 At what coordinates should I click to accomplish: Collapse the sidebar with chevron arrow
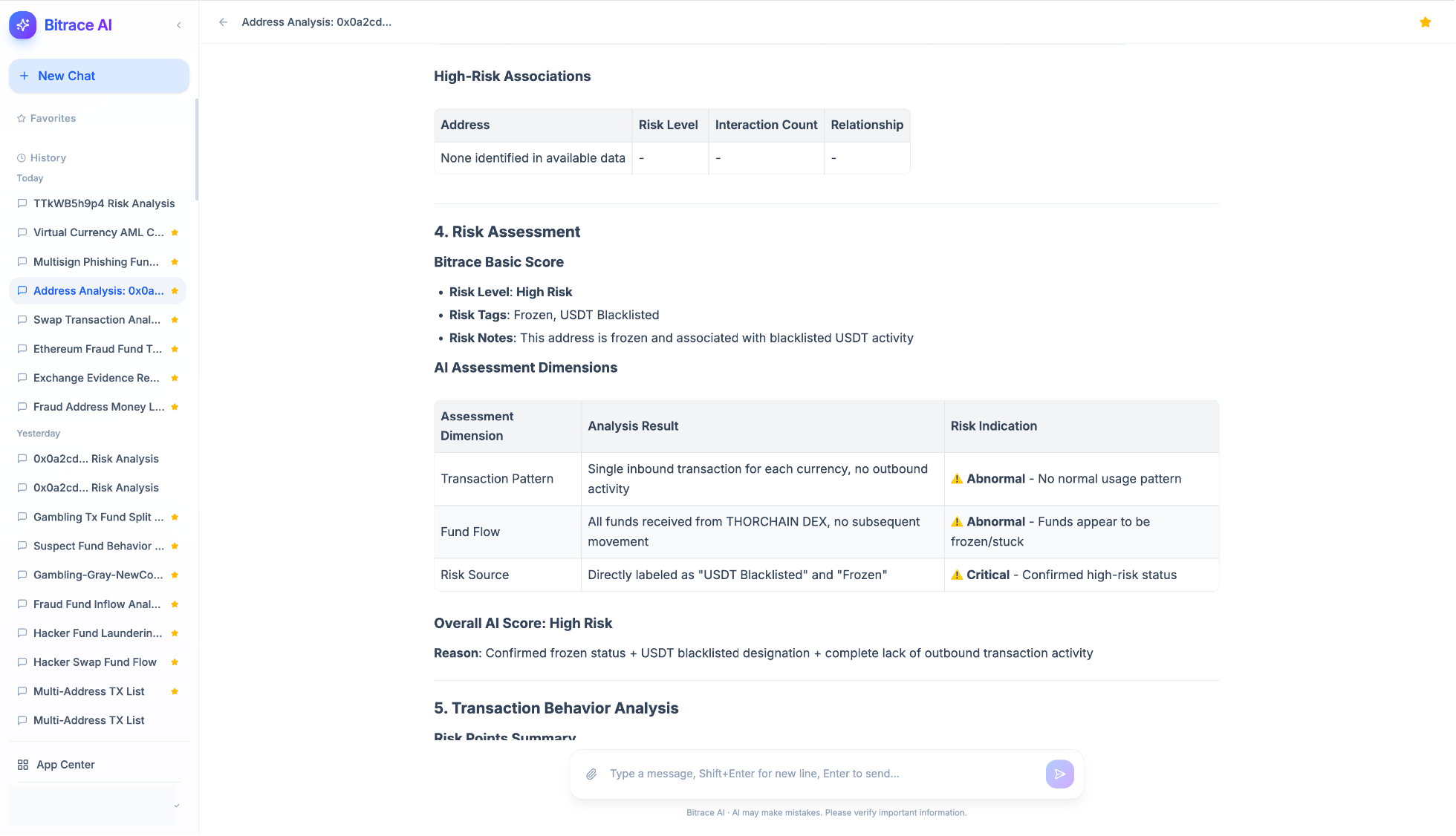179,25
